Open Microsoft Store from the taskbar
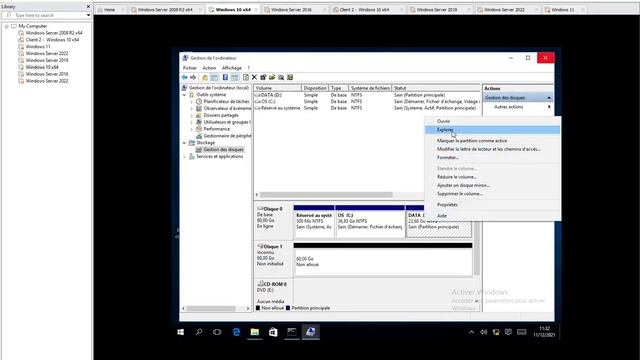640x360 pixels. tap(273, 332)
